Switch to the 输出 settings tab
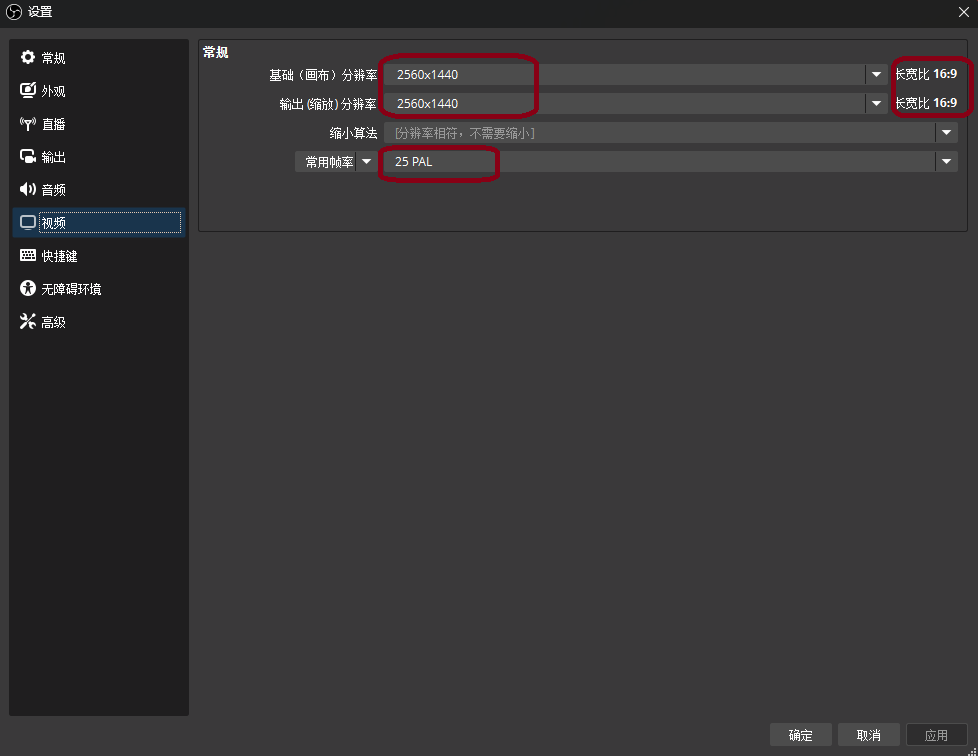This screenshot has height=756, width=978. coord(99,157)
